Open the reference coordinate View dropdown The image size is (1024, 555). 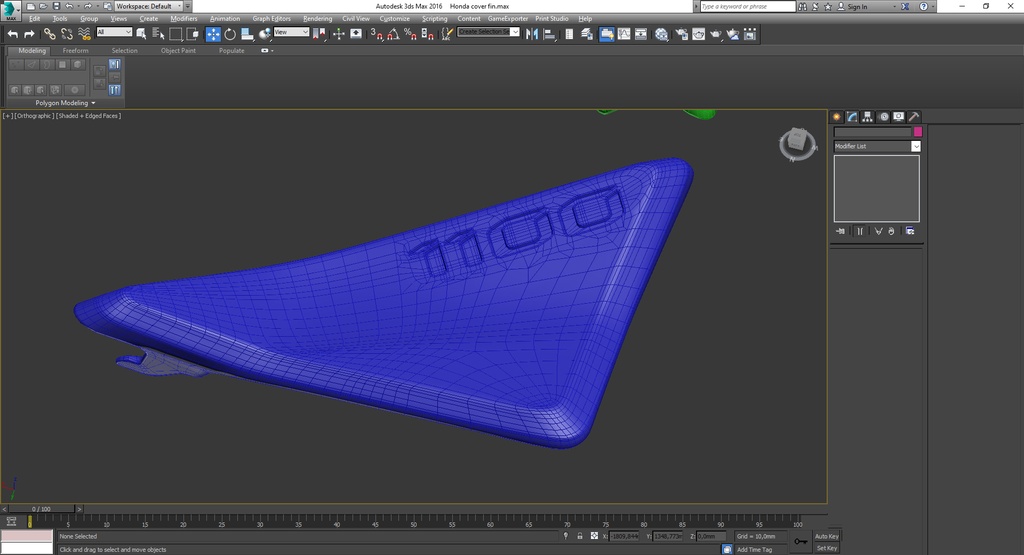point(291,32)
